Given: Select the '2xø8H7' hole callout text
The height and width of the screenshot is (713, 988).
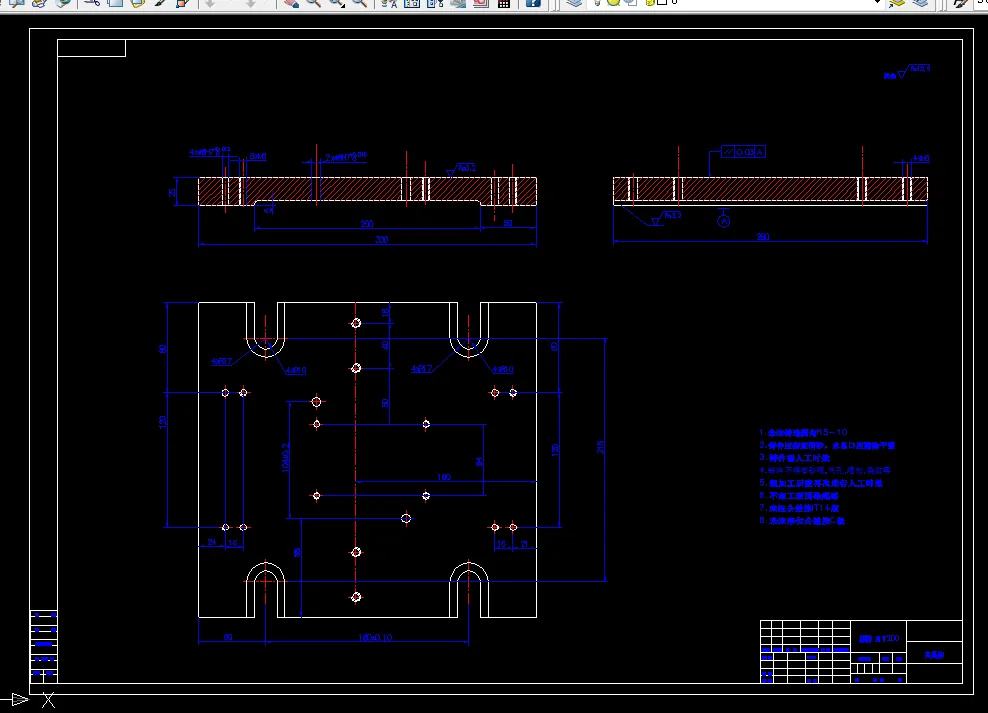Looking at the screenshot, I should click(346, 157).
